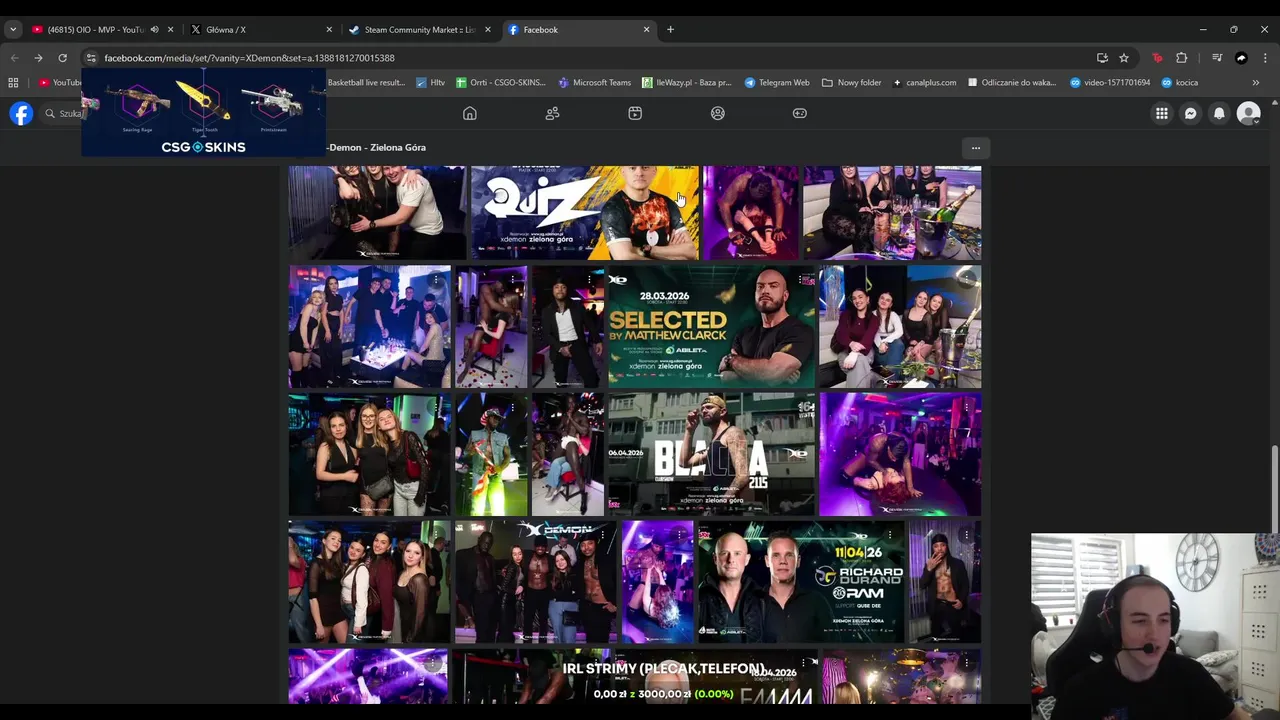Open the Friends icon in Facebook nav
The width and height of the screenshot is (1280, 720).
[552, 113]
